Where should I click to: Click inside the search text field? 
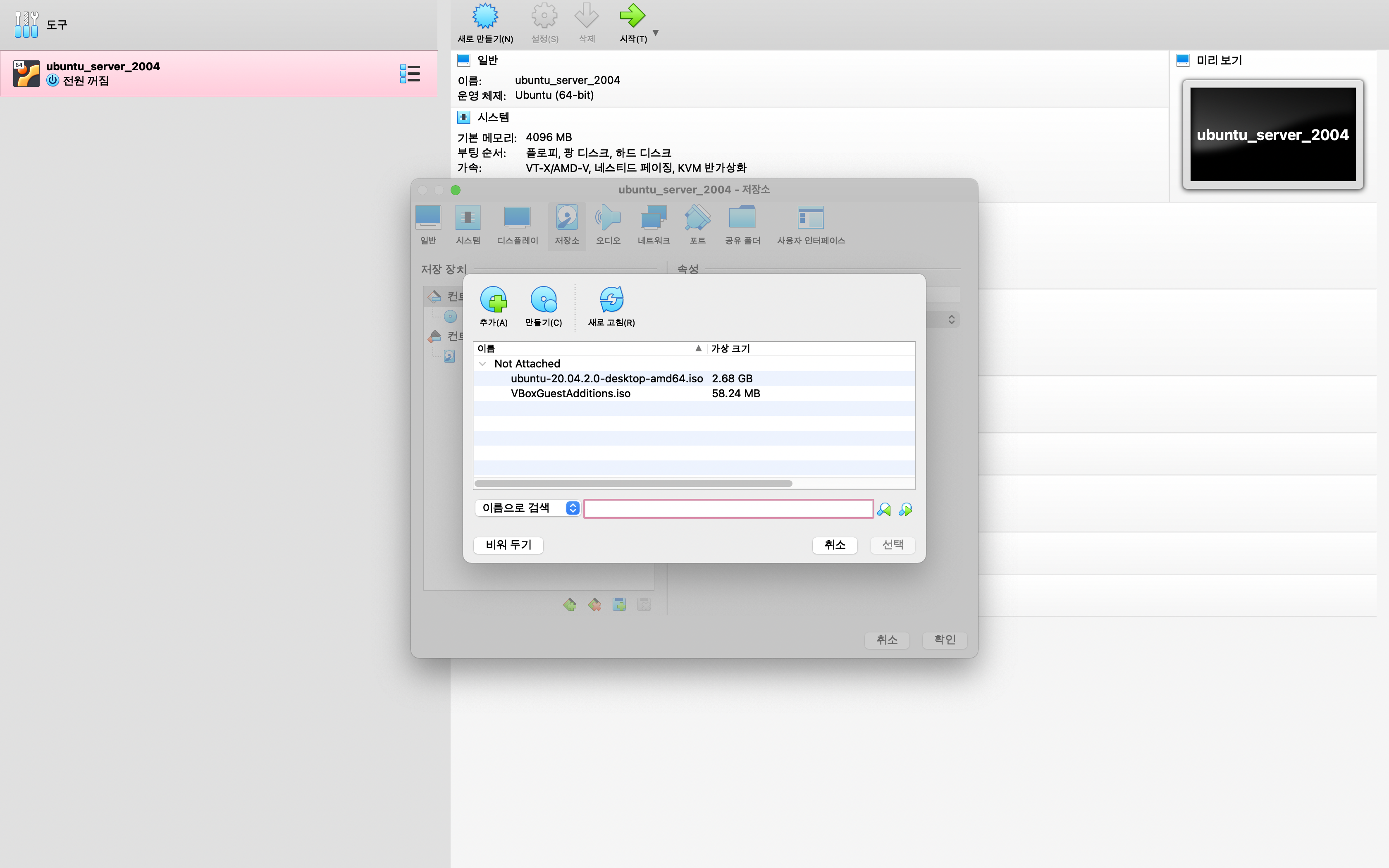click(x=728, y=509)
